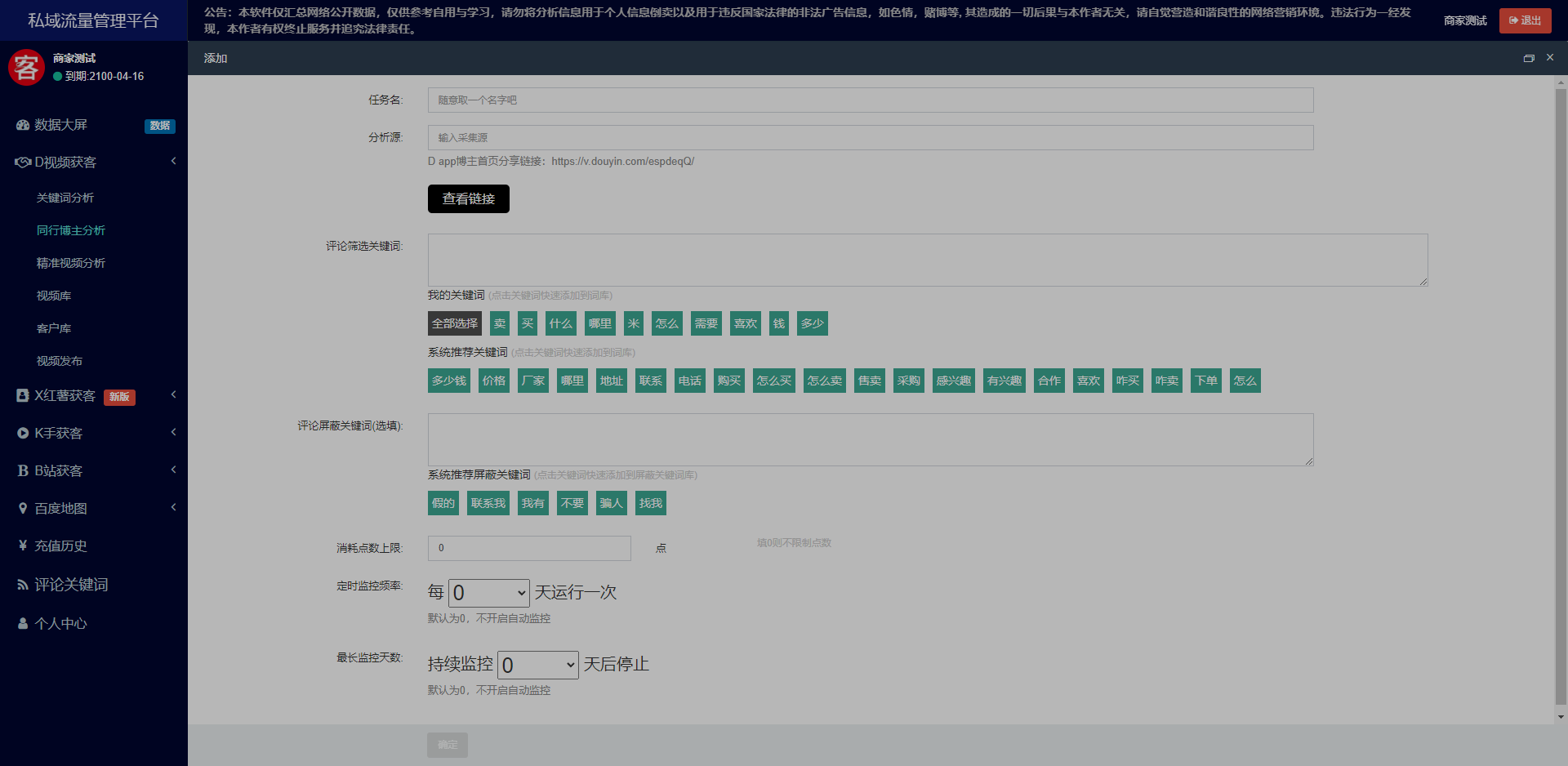Click the yen icon next to 充值历史
The height and width of the screenshot is (766, 1568).
[23, 546]
